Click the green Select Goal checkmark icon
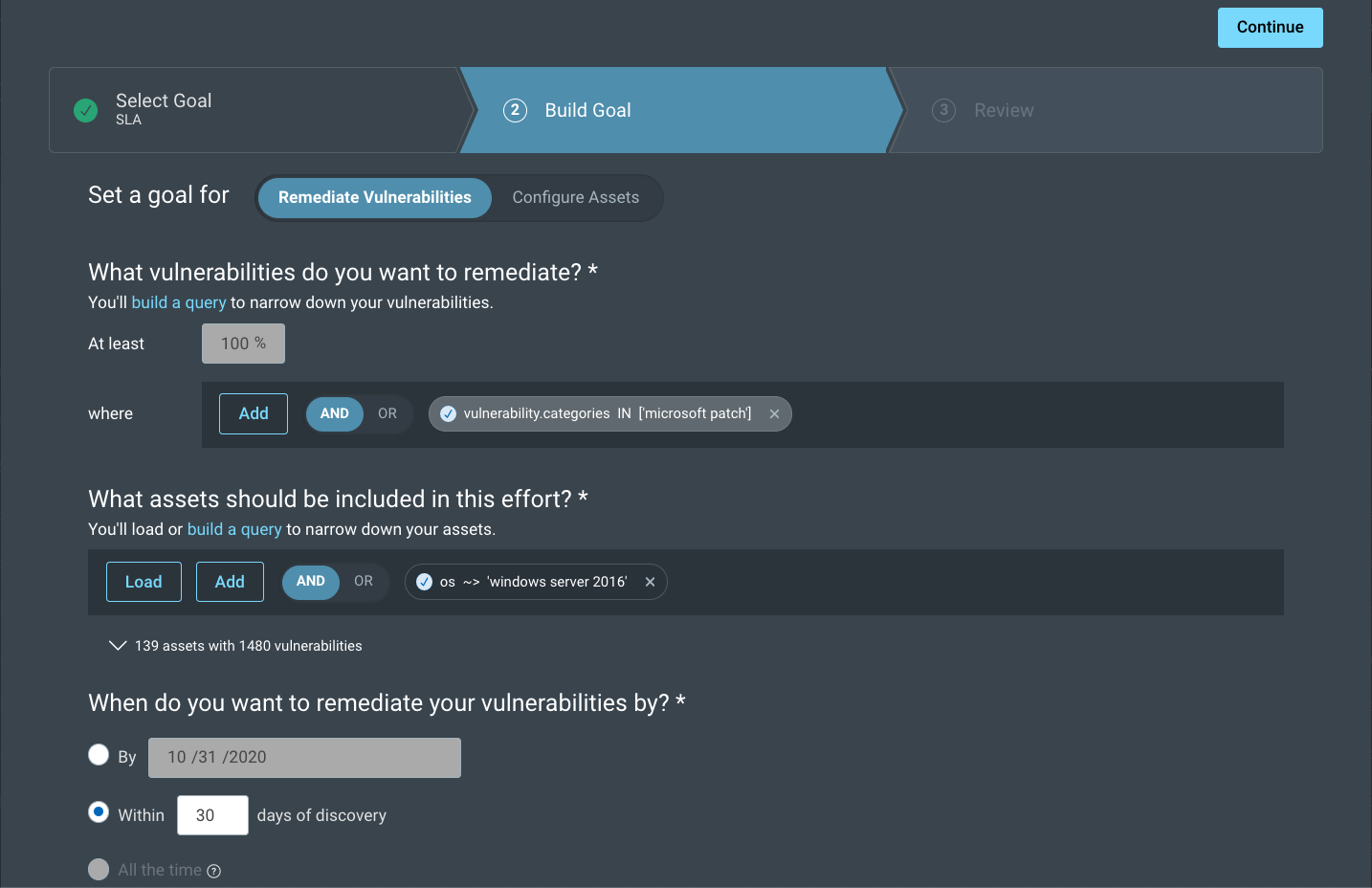Screen dimensions: 1372x888 tap(86, 110)
